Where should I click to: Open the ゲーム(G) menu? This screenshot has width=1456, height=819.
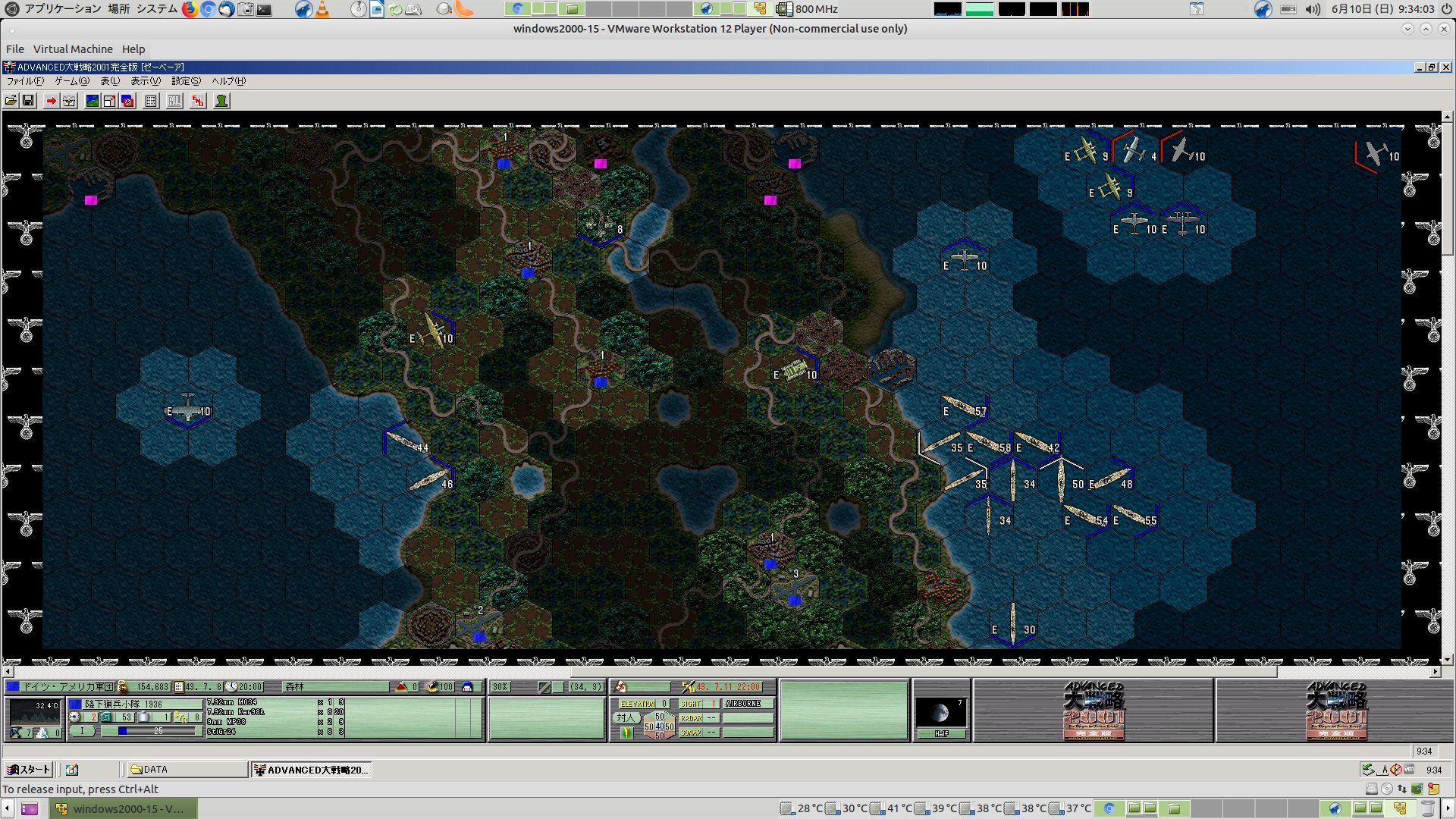coord(71,81)
